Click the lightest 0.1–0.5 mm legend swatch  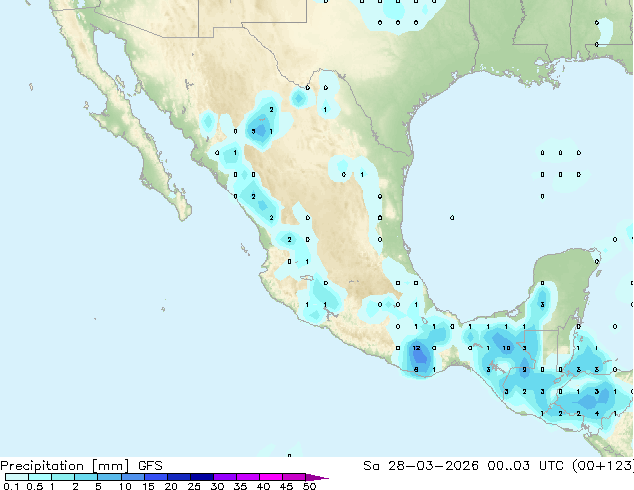17,477
